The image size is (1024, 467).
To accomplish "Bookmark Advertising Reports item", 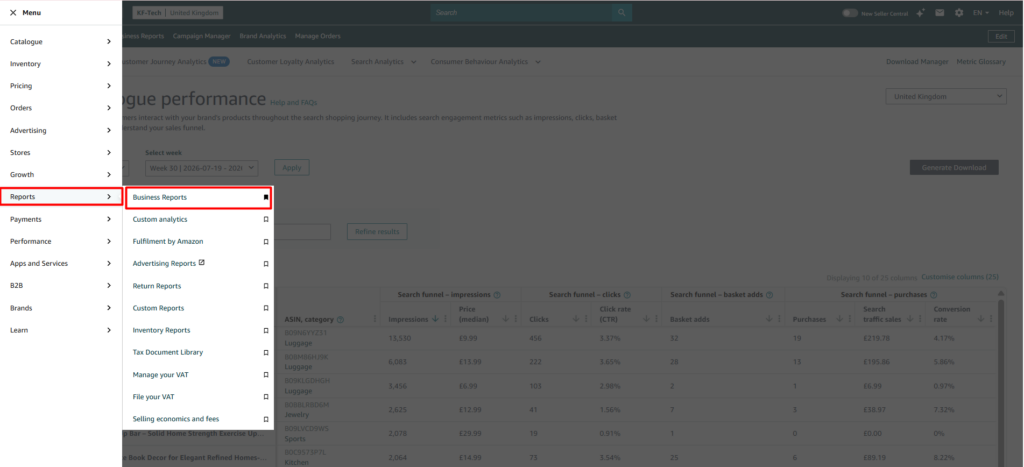I will 266,264.
